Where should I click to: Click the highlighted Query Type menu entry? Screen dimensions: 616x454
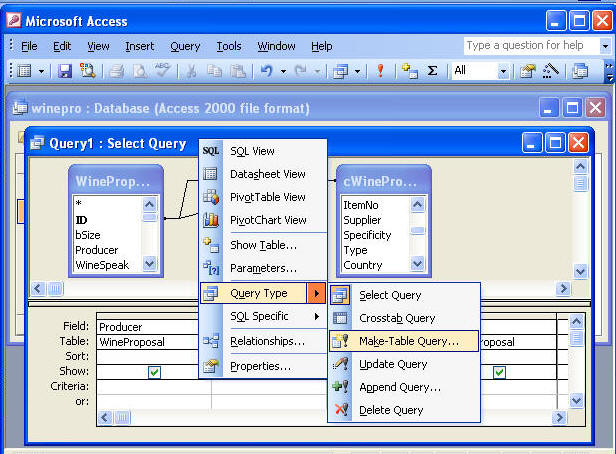click(x=263, y=293)
